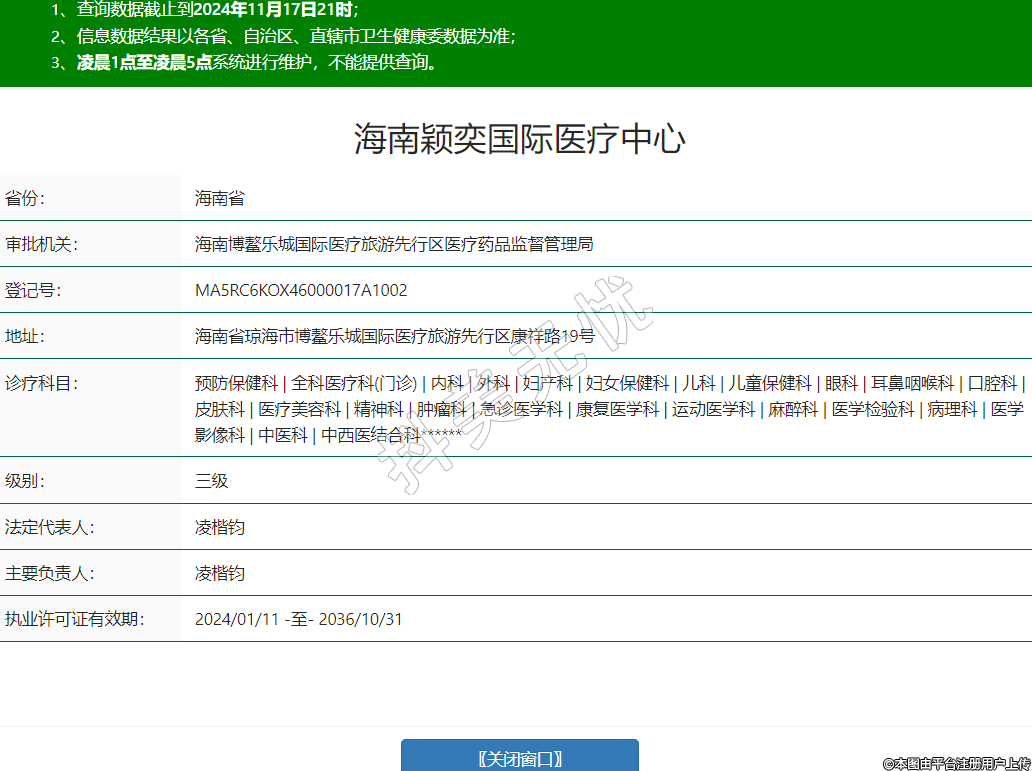
Task: Click the 主要负责人 field label
Action: click(x=49, y=574)
